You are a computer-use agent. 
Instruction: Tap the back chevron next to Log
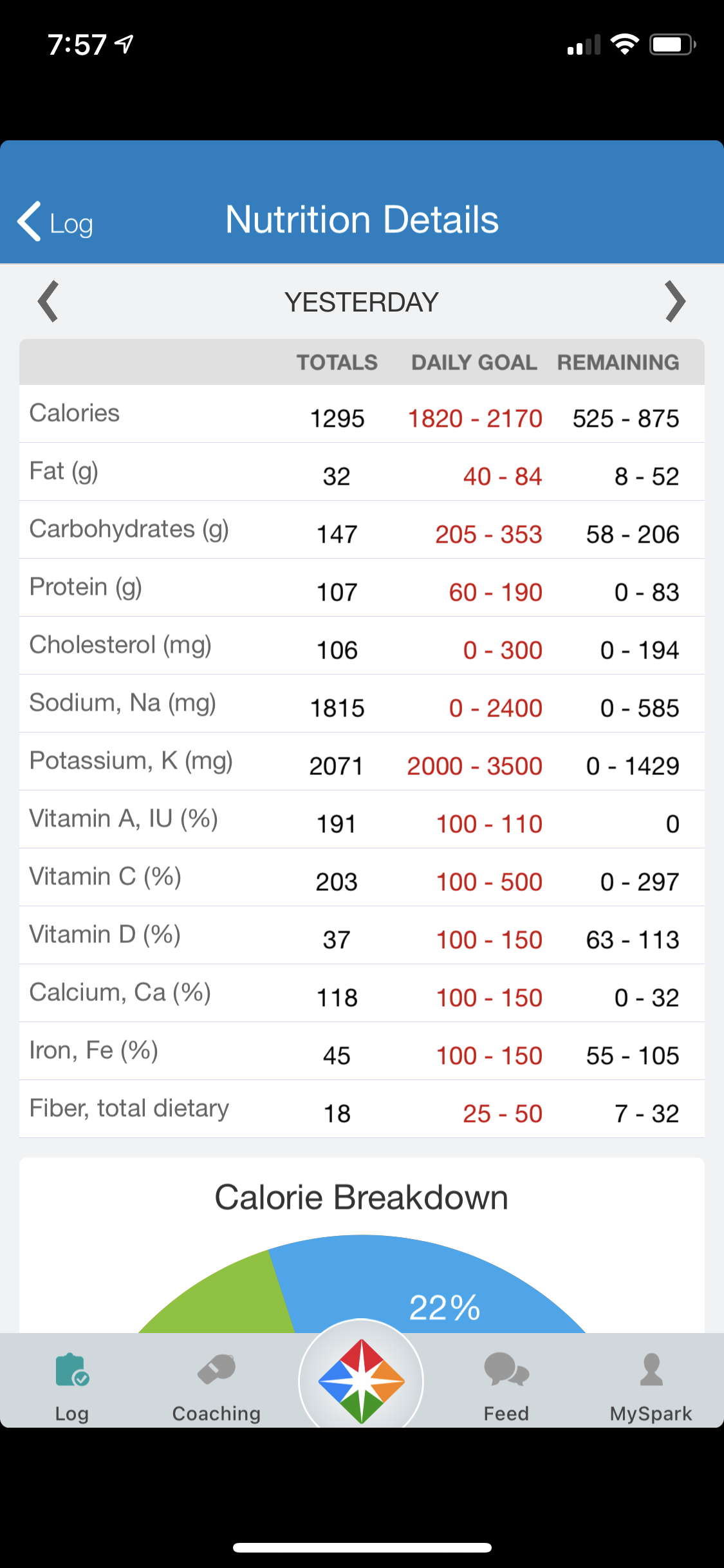click(30, 221)
